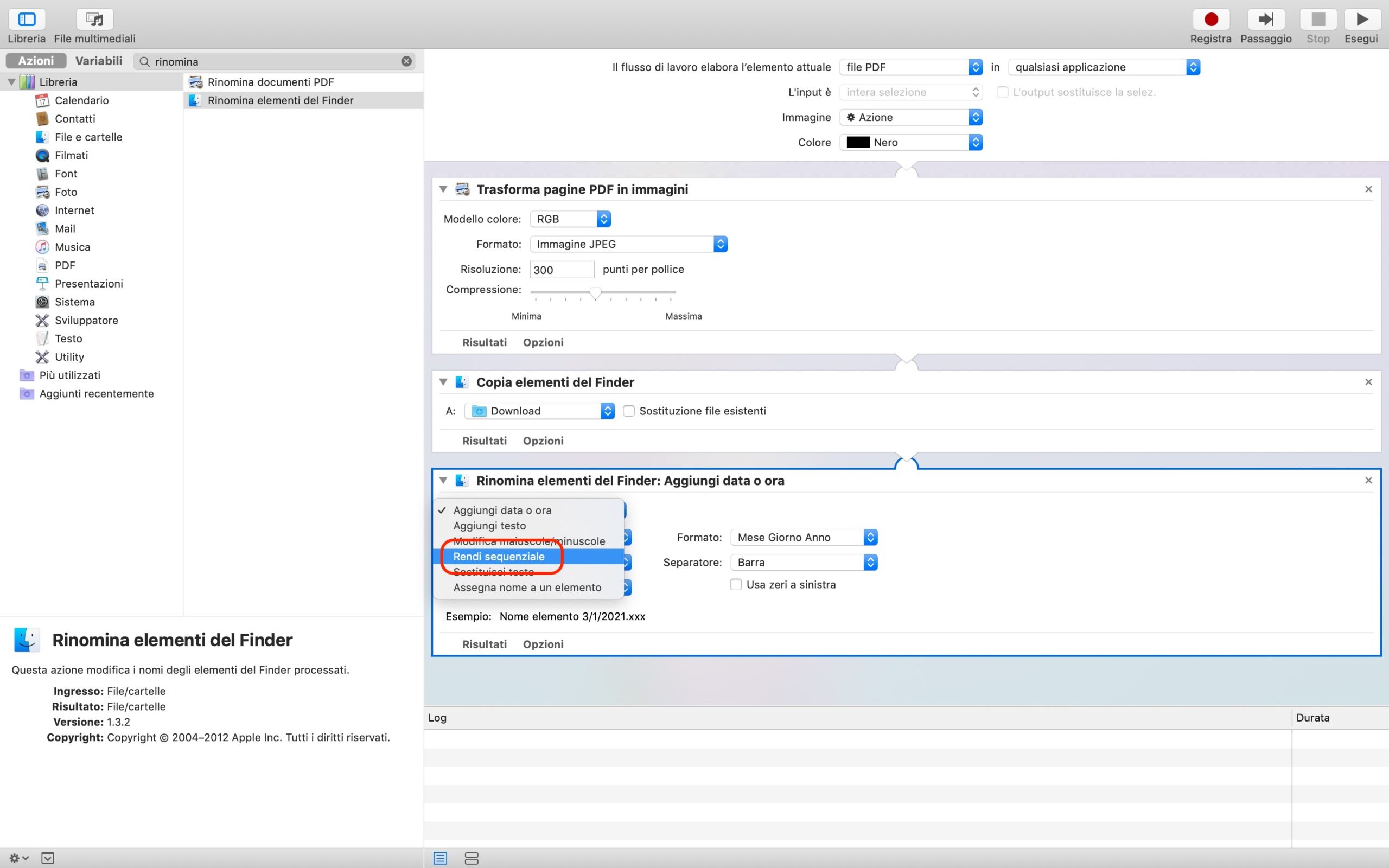Clear the rinomina search field
Viewport: 1389px width, 868px height.
(x=406, y=61)
